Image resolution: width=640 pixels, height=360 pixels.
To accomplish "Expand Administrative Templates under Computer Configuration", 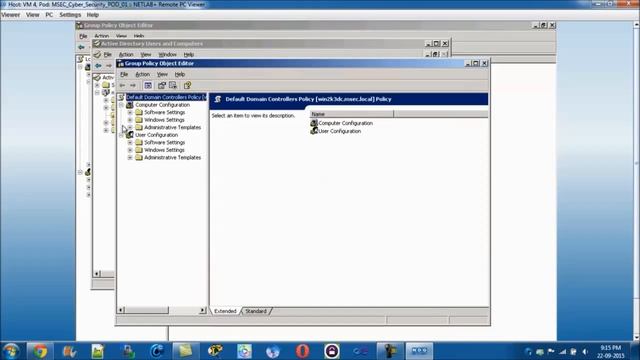I will (130, 127).
